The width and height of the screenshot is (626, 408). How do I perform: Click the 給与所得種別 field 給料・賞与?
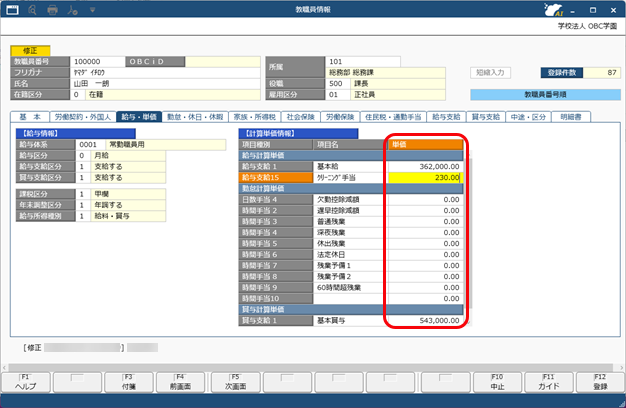[128, 216]
